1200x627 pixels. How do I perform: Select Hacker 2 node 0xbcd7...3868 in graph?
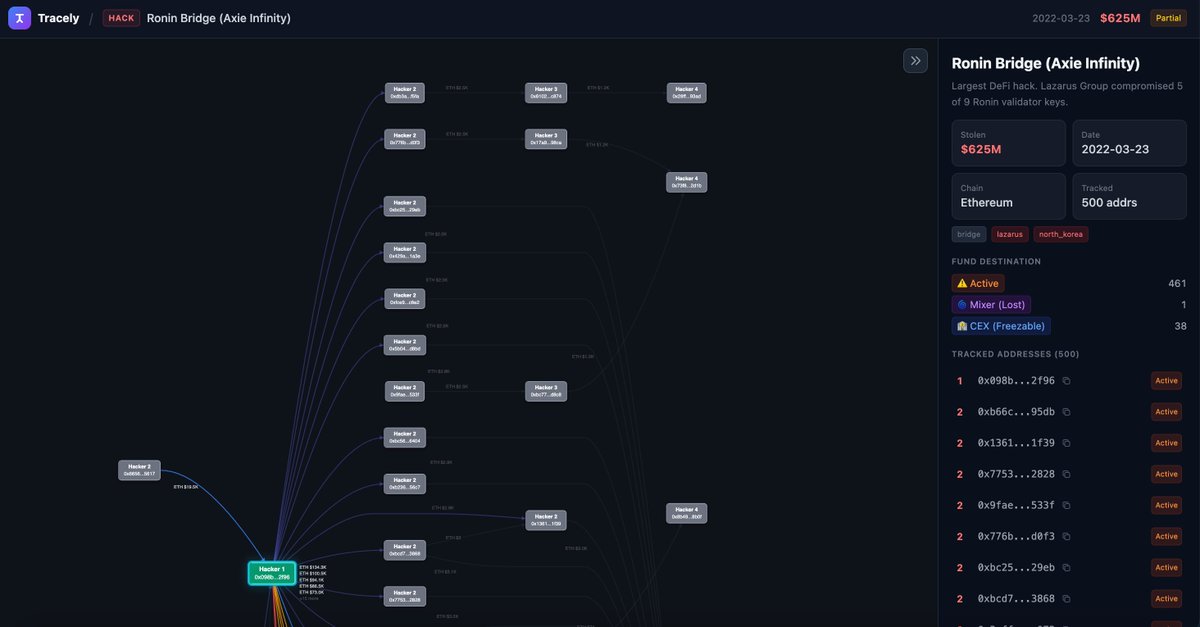pos(405,550)
